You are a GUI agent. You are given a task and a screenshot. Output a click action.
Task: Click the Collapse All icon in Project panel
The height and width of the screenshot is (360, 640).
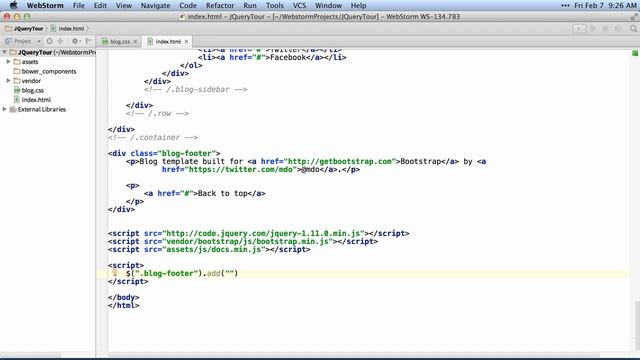click(x=60, y=41)
